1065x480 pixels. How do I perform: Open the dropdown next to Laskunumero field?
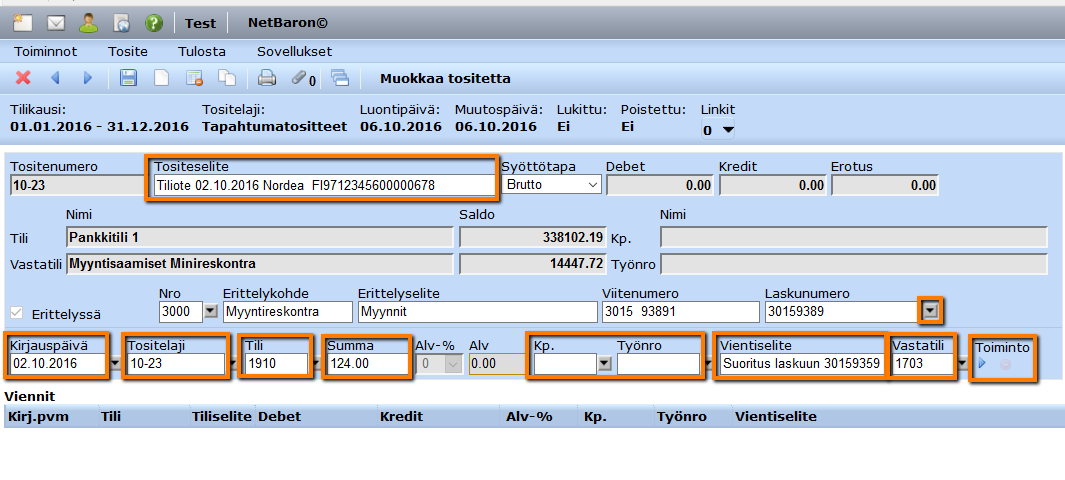click(931, 312)
